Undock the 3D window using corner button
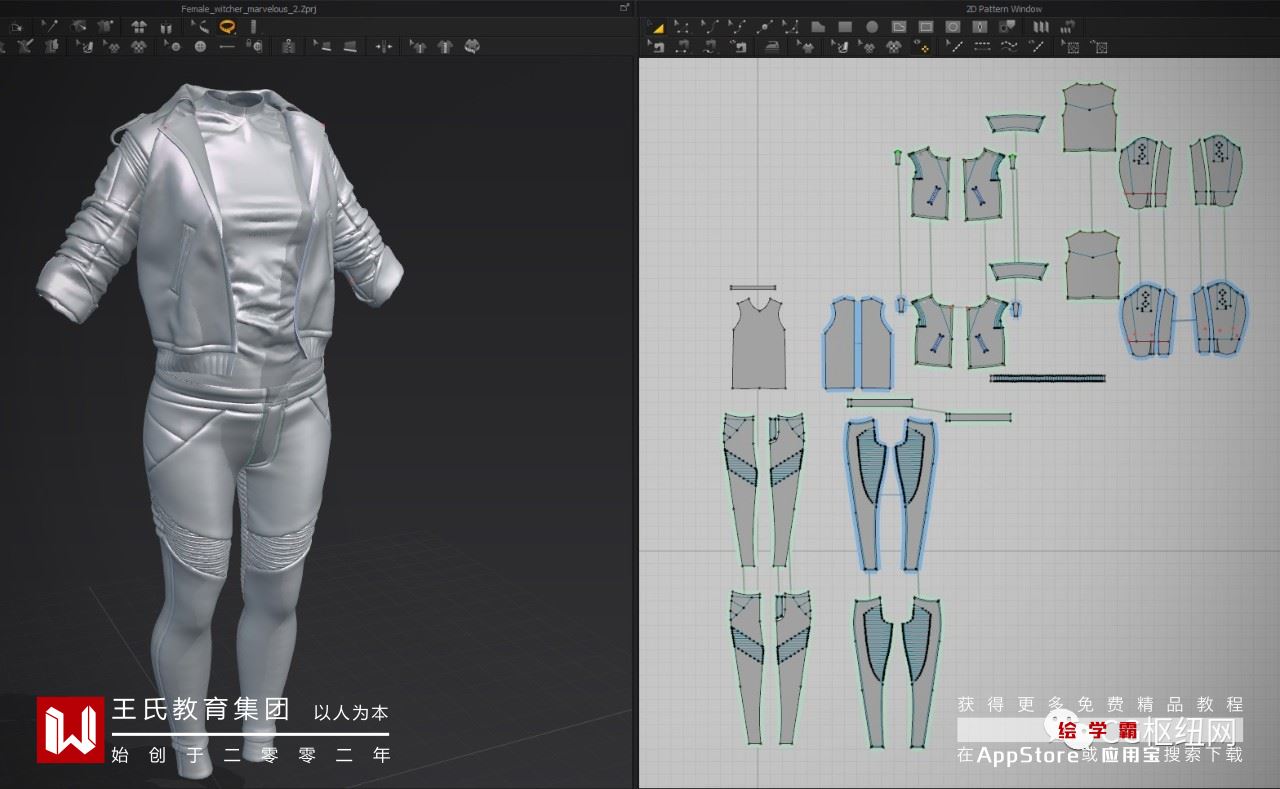The image size is (1280, 789). coord(625,8)
